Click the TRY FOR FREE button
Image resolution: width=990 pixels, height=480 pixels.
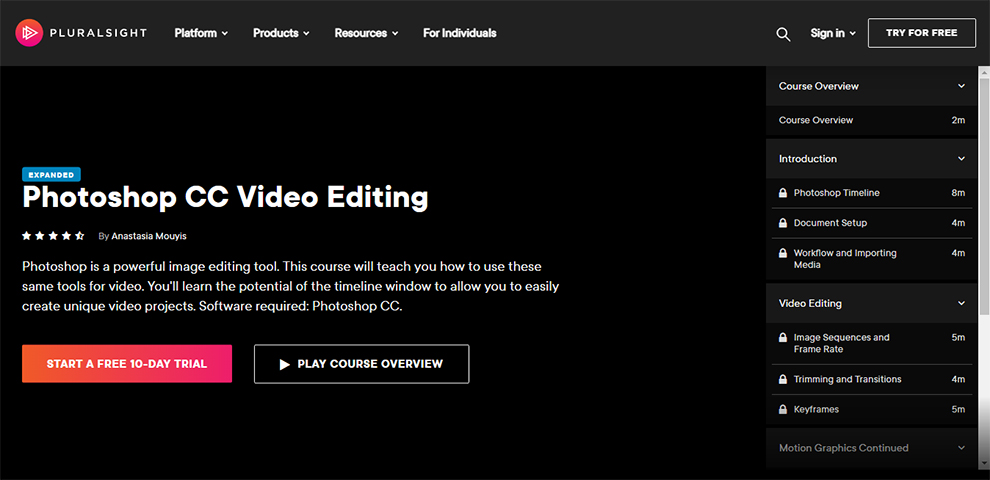921,33
